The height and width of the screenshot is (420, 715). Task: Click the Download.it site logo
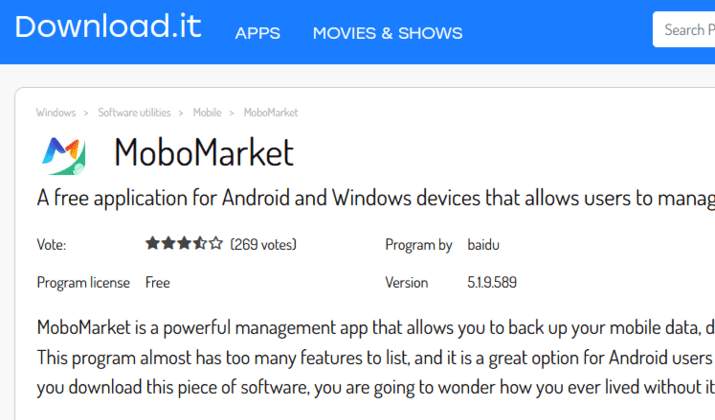[x=108, y=26]
